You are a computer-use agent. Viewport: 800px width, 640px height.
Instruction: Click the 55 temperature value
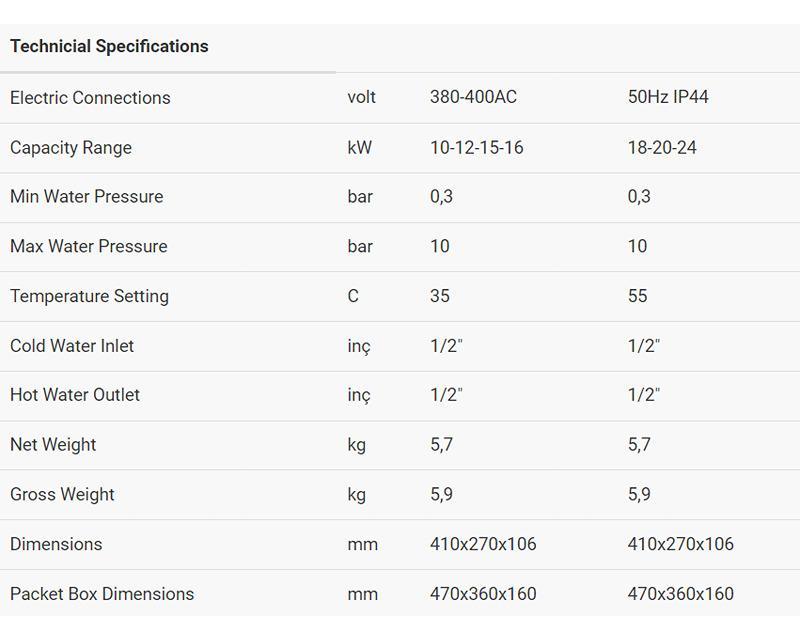[637, 296]
